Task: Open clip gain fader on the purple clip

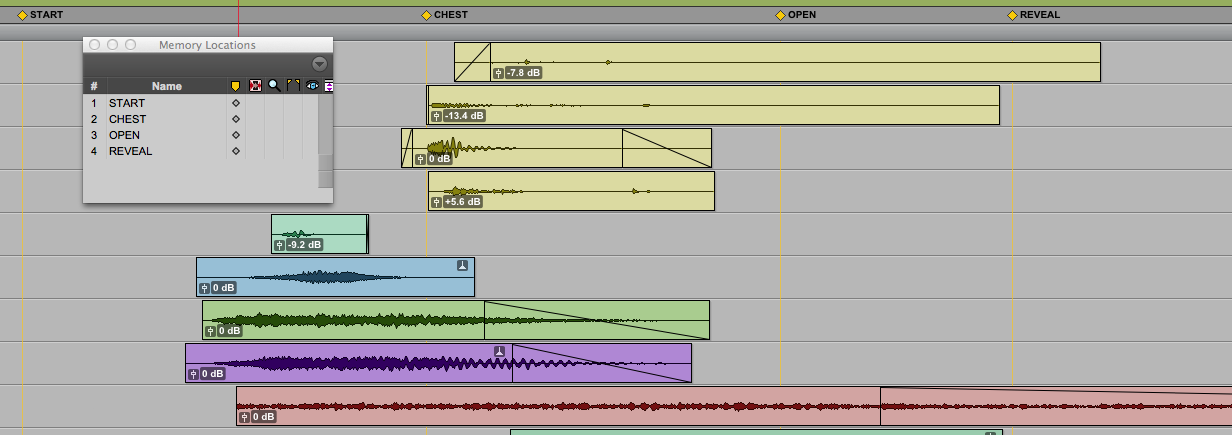Action: (193, 374)
